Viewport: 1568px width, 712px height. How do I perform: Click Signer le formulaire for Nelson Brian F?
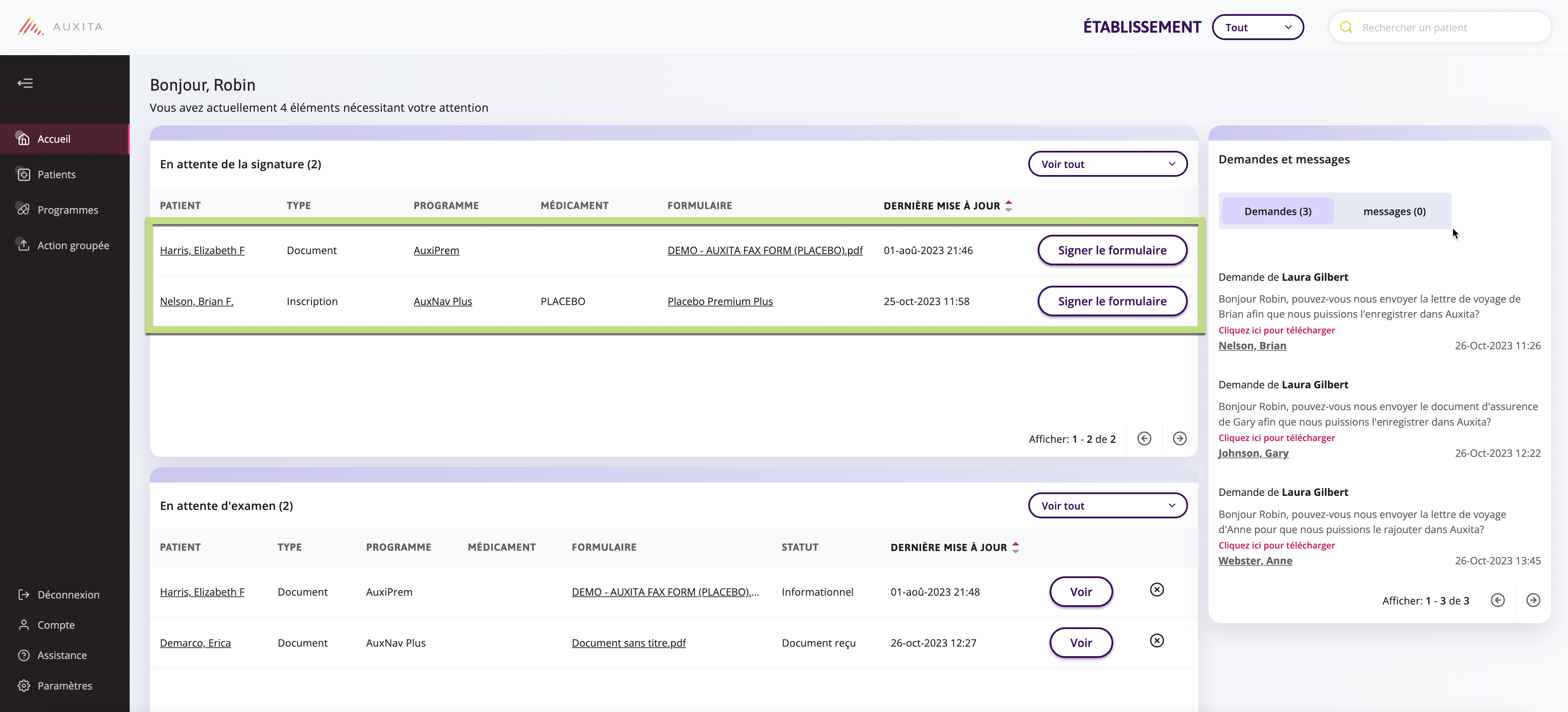click(1112, 301)
